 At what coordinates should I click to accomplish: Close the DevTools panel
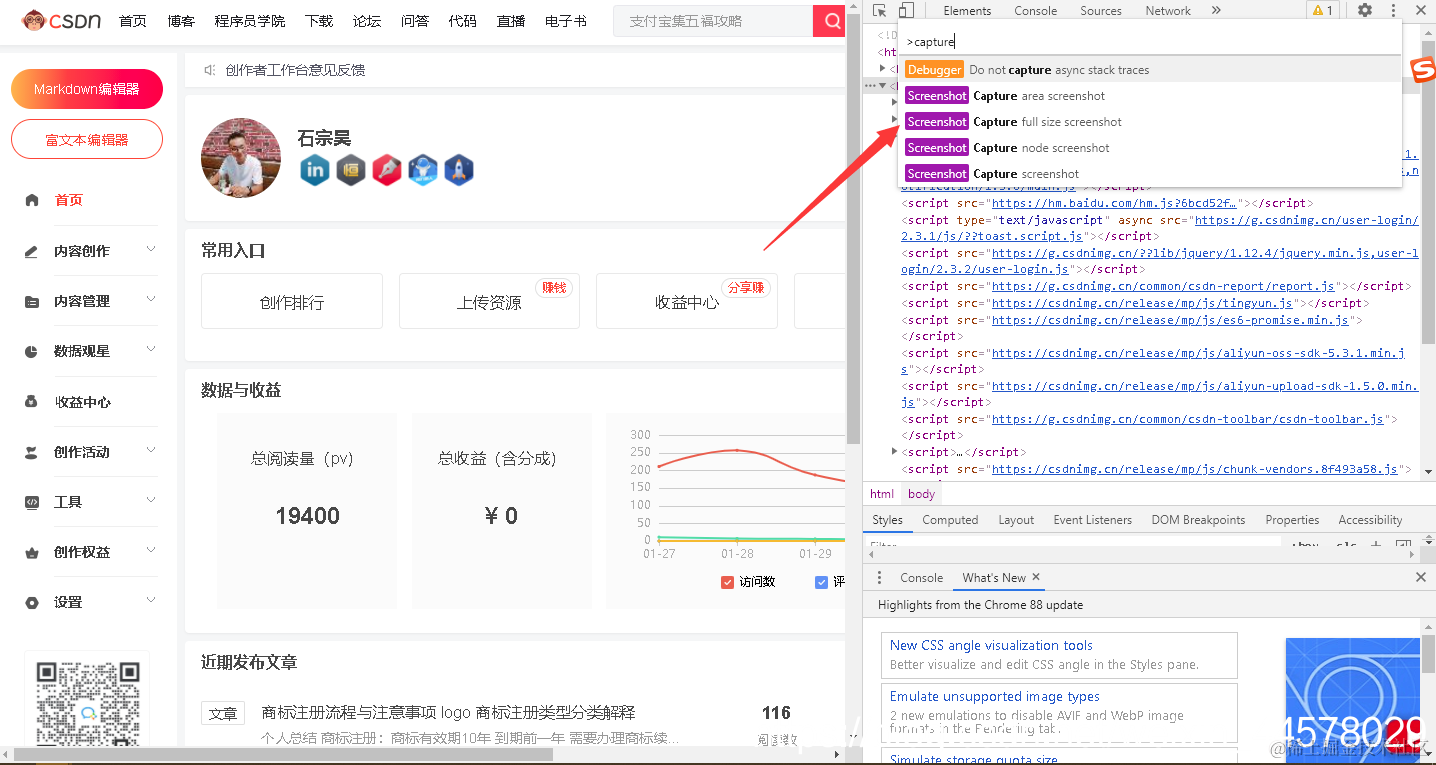1421,10
